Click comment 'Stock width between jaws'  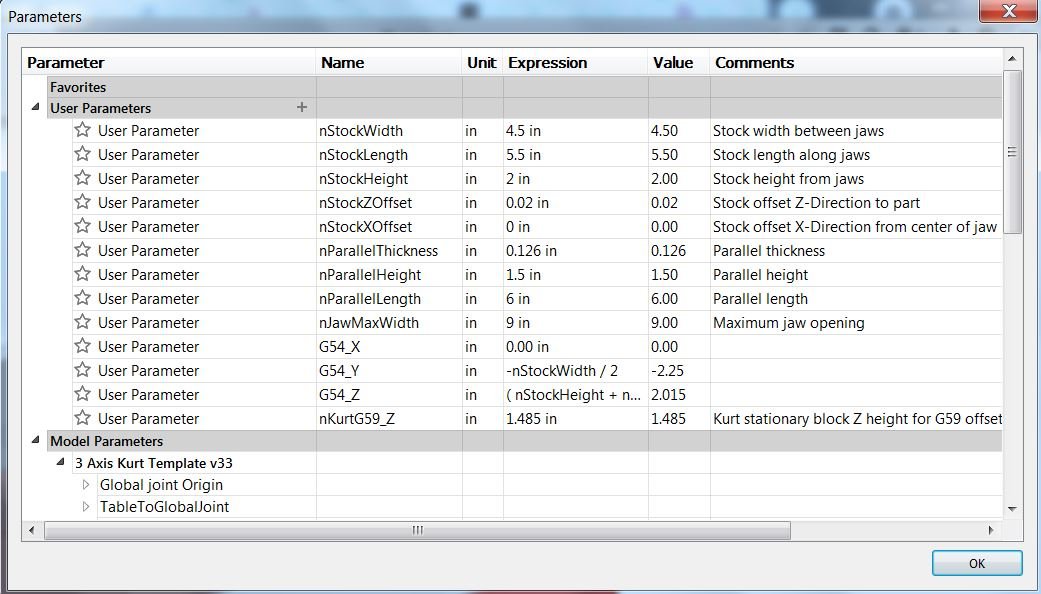coord(798,131)
